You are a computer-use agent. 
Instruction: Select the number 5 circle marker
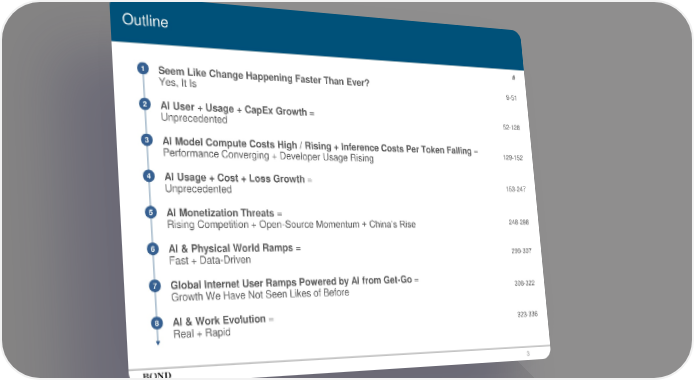pos(150,212)
